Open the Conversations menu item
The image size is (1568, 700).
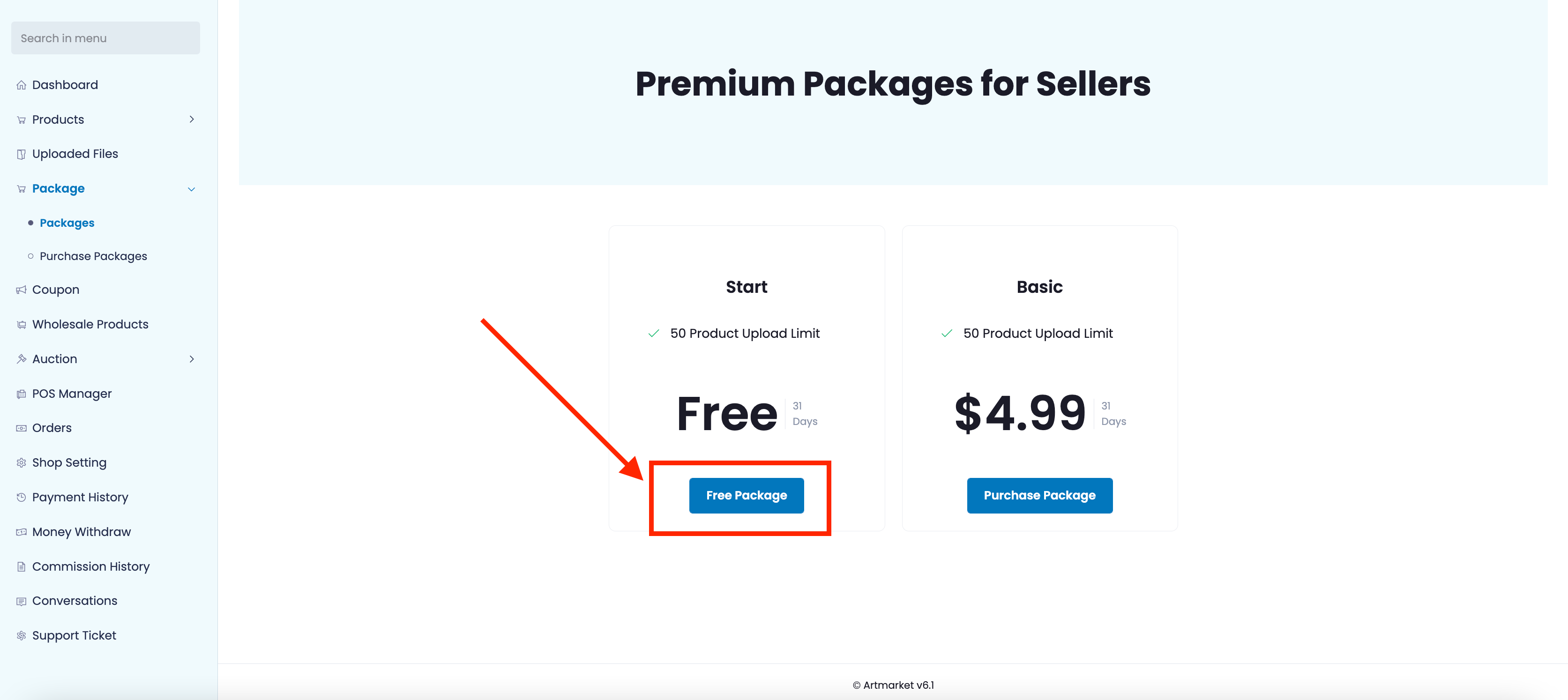[x=74, y=601]
